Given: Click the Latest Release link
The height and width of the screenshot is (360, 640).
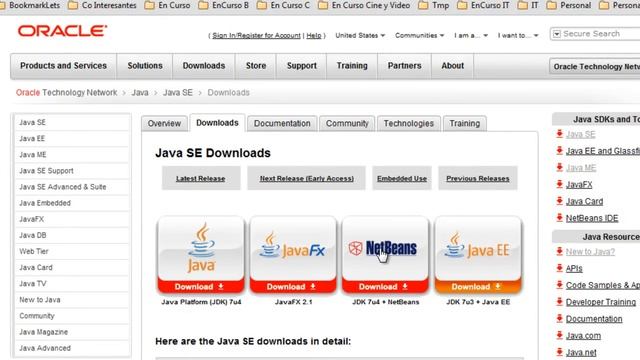Looking at the screenshot, I should click(x=200, y=178).
